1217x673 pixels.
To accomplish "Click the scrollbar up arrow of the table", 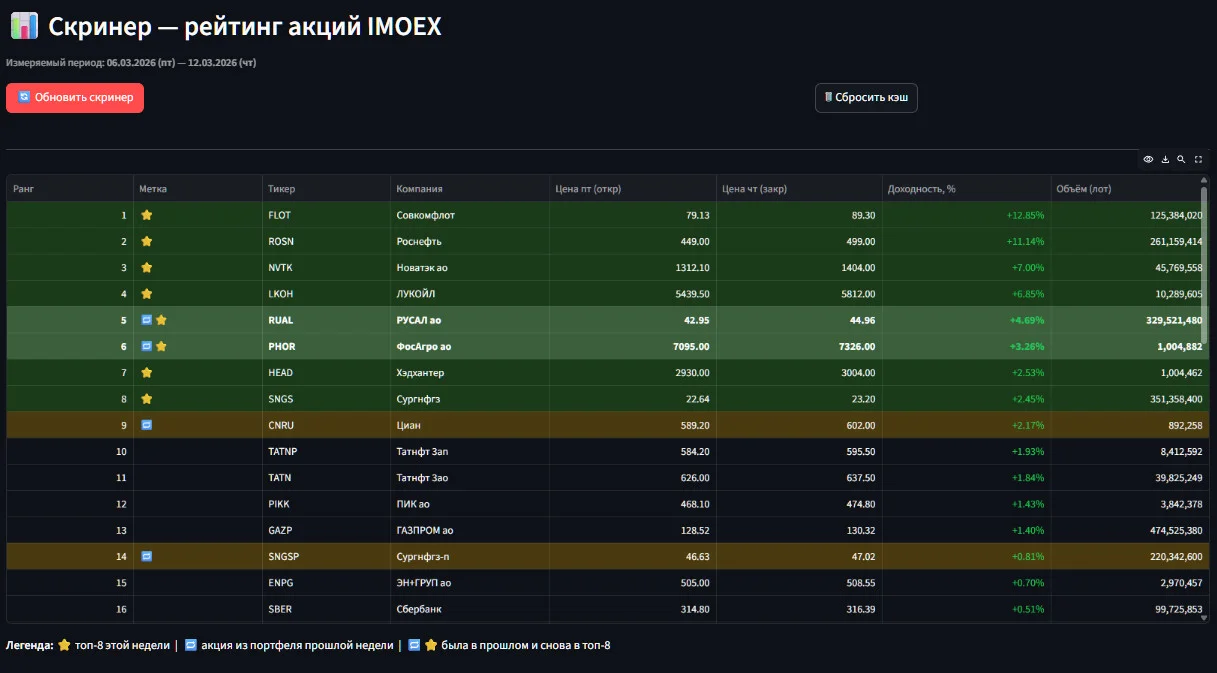I will (1204, 180).
